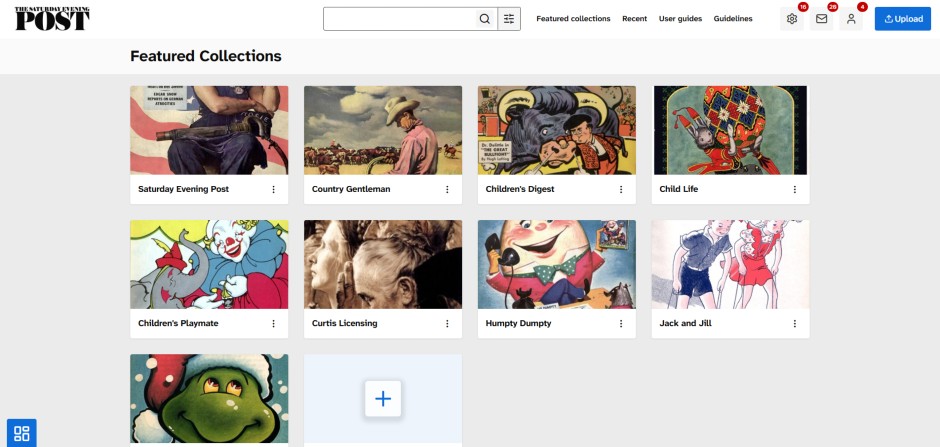Screen dimensions: 940x447
Task: Click the Children's Digest title text
Action: (x=520, y=189)
